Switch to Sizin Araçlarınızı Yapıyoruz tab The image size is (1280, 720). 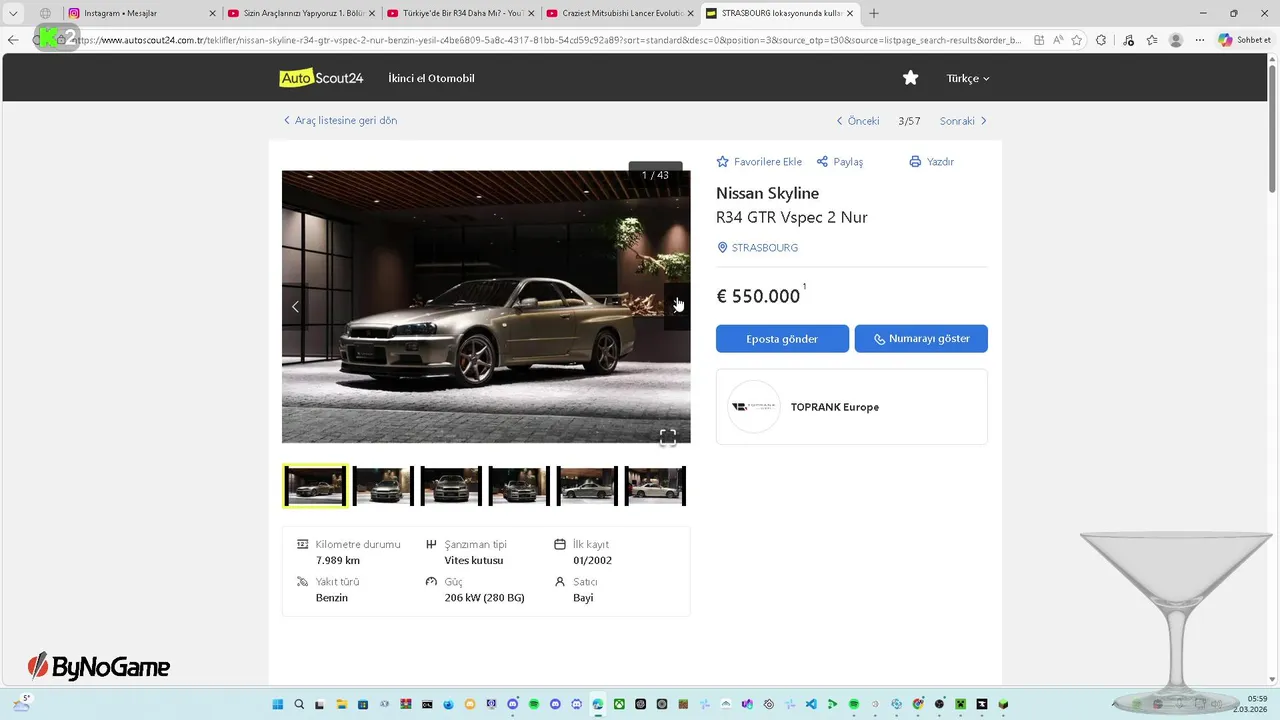[x=302, y=13]
